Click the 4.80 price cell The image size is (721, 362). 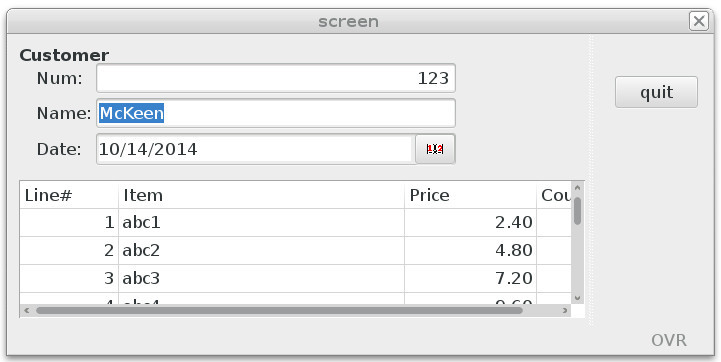pos(470,251)
